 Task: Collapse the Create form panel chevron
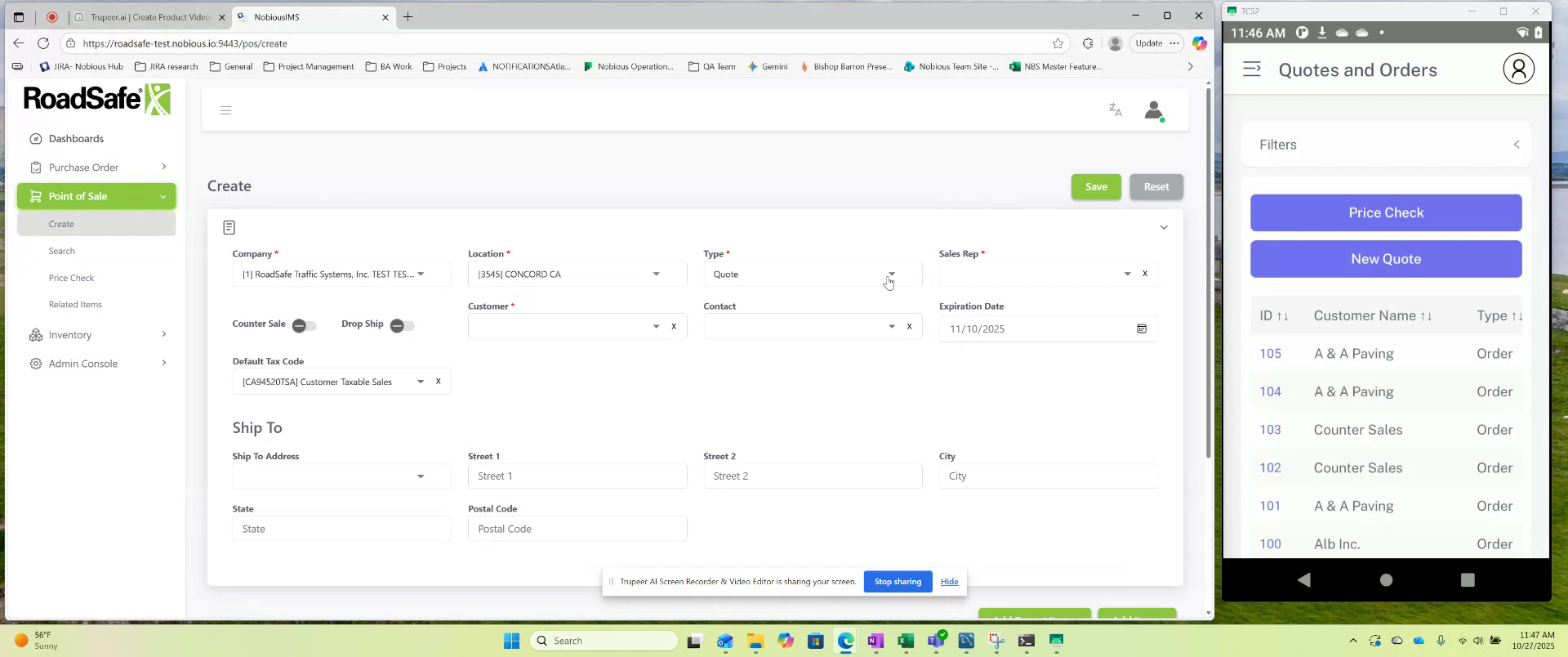[x=1164, y=227]
